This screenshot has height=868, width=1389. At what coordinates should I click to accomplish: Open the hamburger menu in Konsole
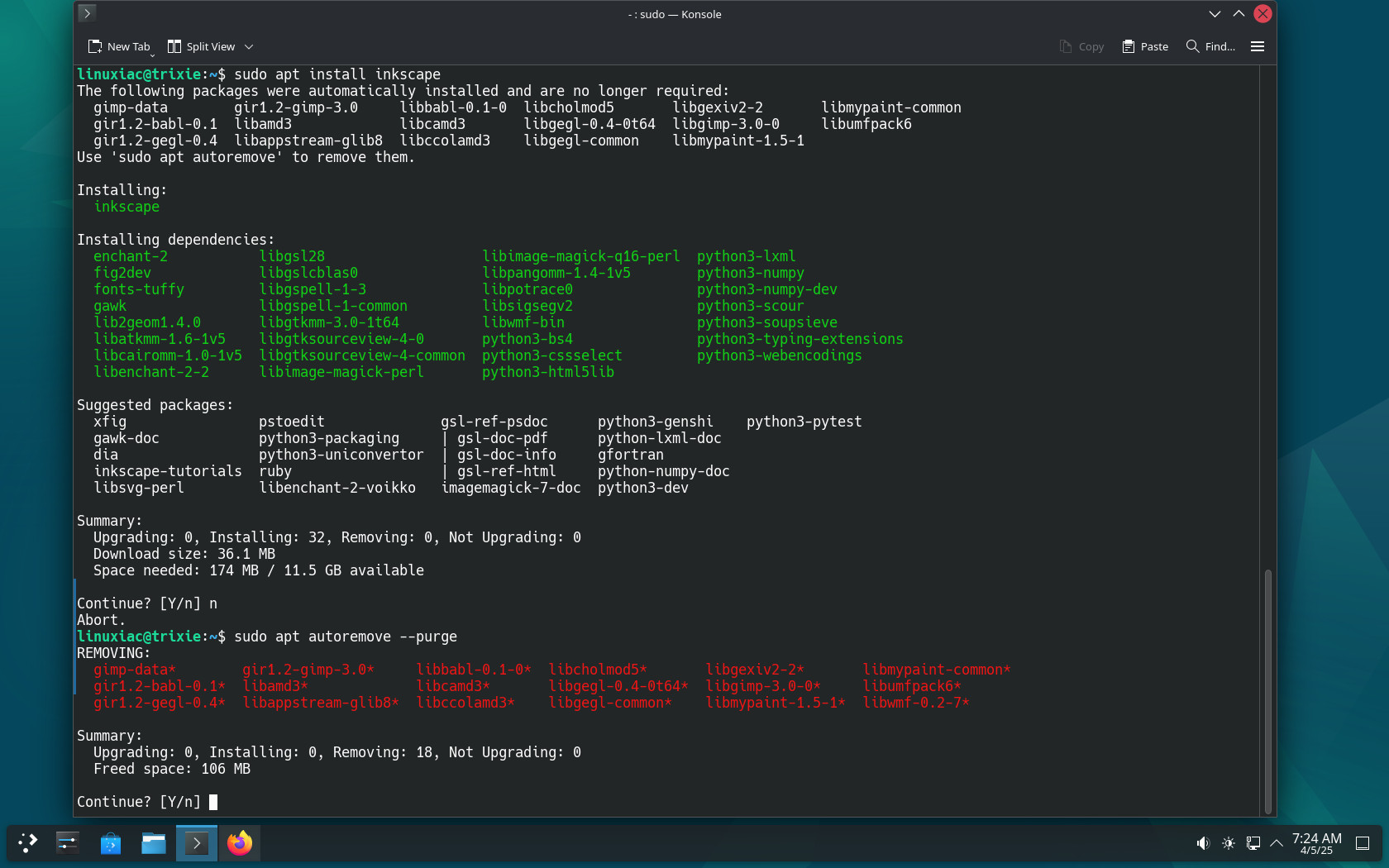pyautogui.click(x=1258, y=46)
